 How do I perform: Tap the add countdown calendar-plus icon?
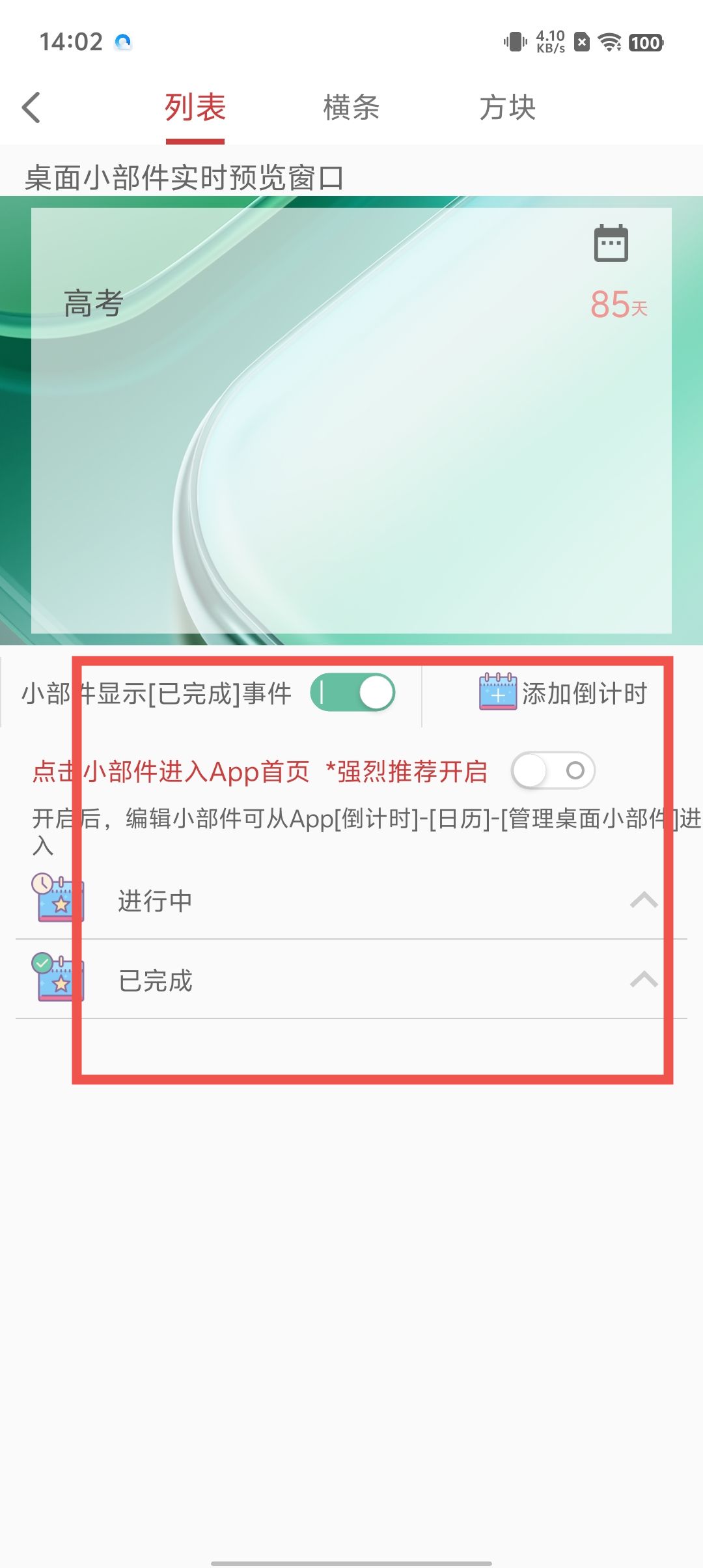[498, 692]
